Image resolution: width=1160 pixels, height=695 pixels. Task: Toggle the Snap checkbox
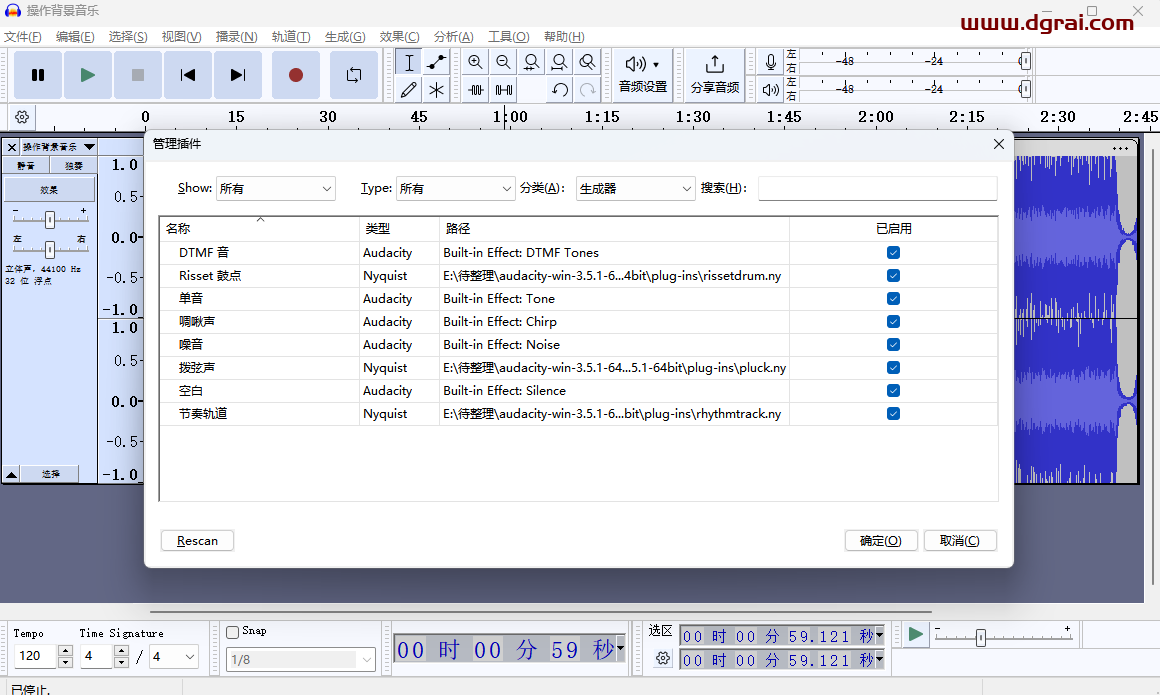[x=232, y=632]
